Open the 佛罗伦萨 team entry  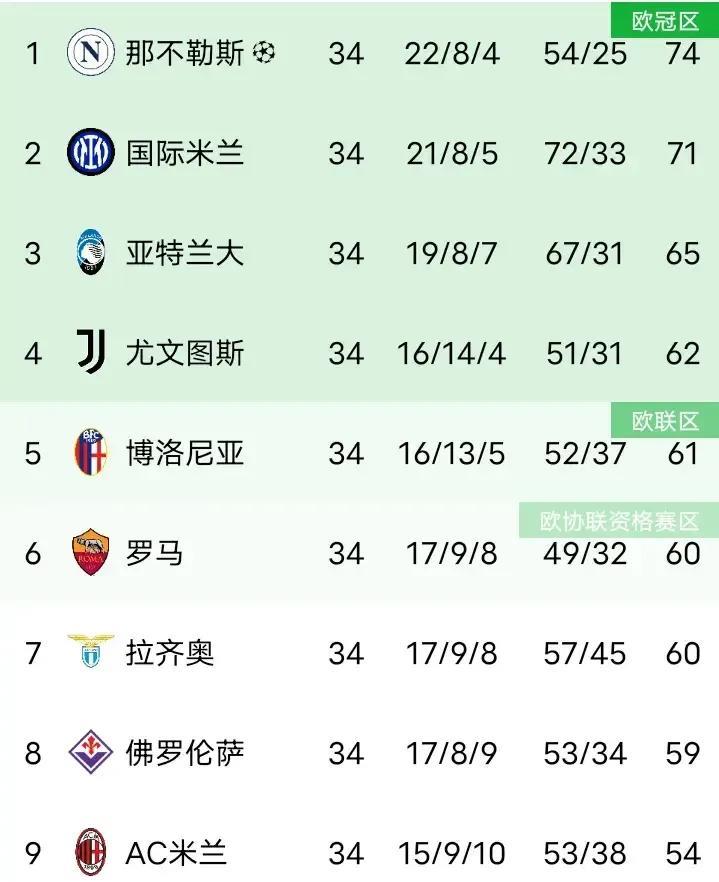click(185, 753)
